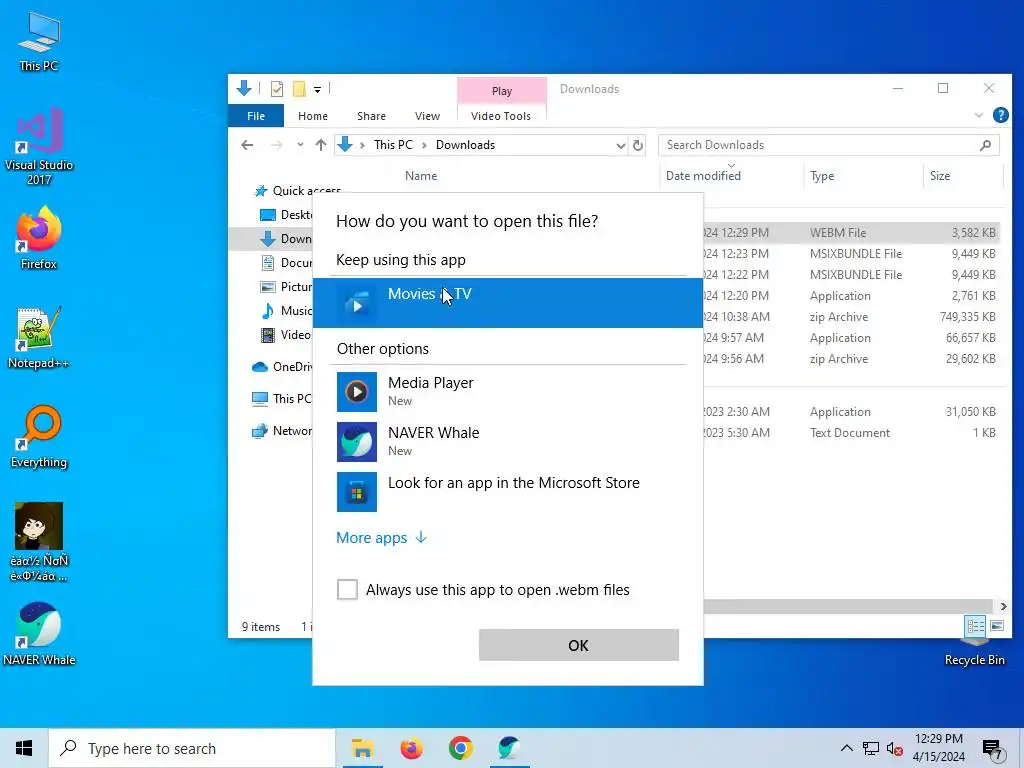This screenshot has width=1024, height=768.
Task: Sort by Date modified column
Action: tap(703, 176)
